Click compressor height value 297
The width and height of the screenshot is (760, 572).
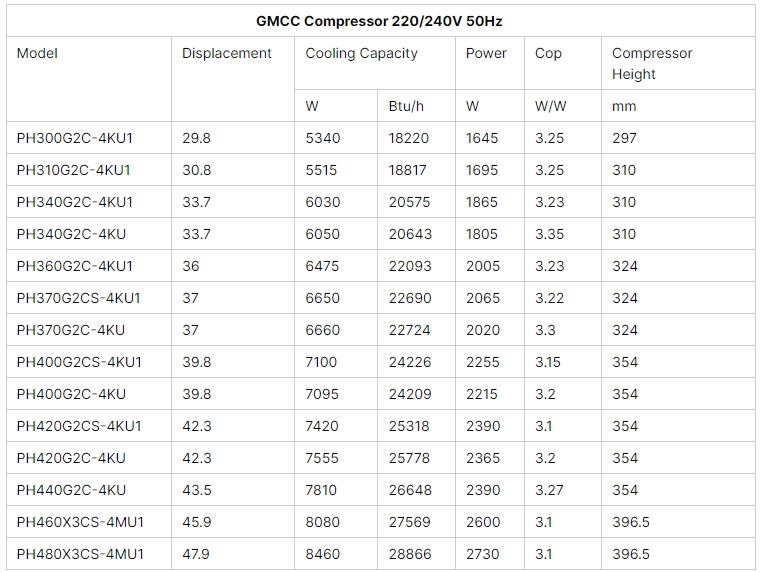624,138
